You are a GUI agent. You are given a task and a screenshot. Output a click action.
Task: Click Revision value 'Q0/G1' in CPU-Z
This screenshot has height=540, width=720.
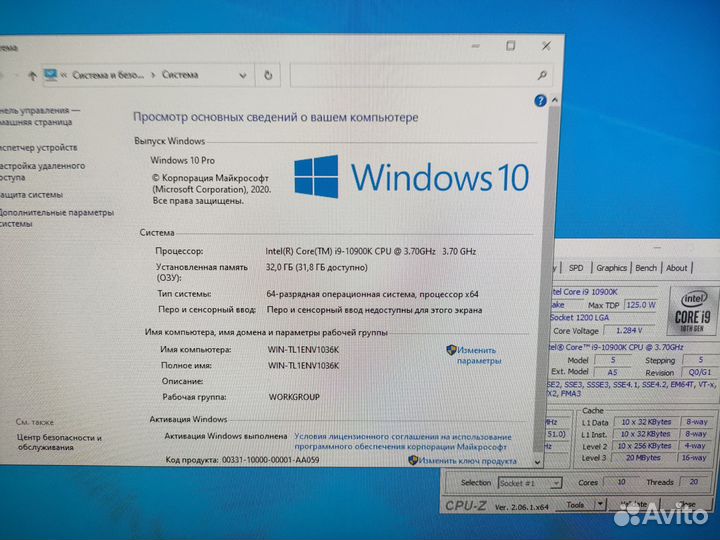coord(700,372)
